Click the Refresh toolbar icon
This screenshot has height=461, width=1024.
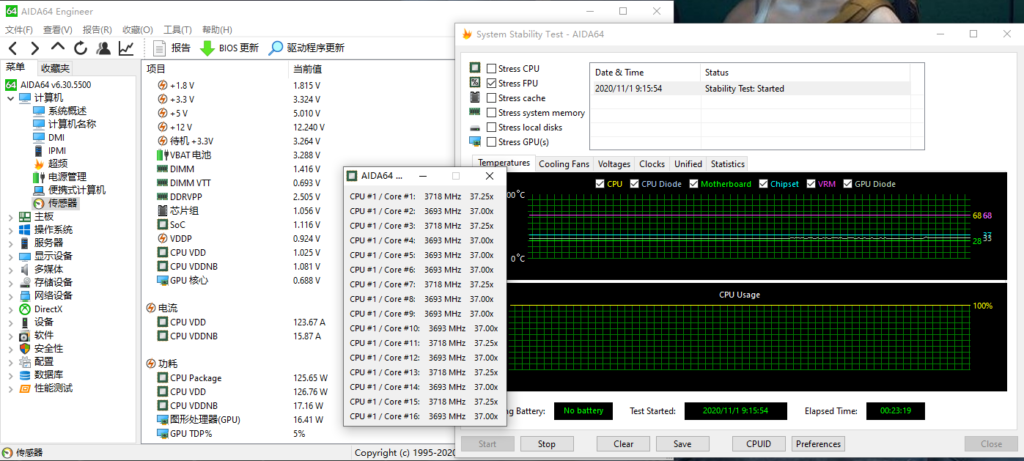click(x=80, y=48)
